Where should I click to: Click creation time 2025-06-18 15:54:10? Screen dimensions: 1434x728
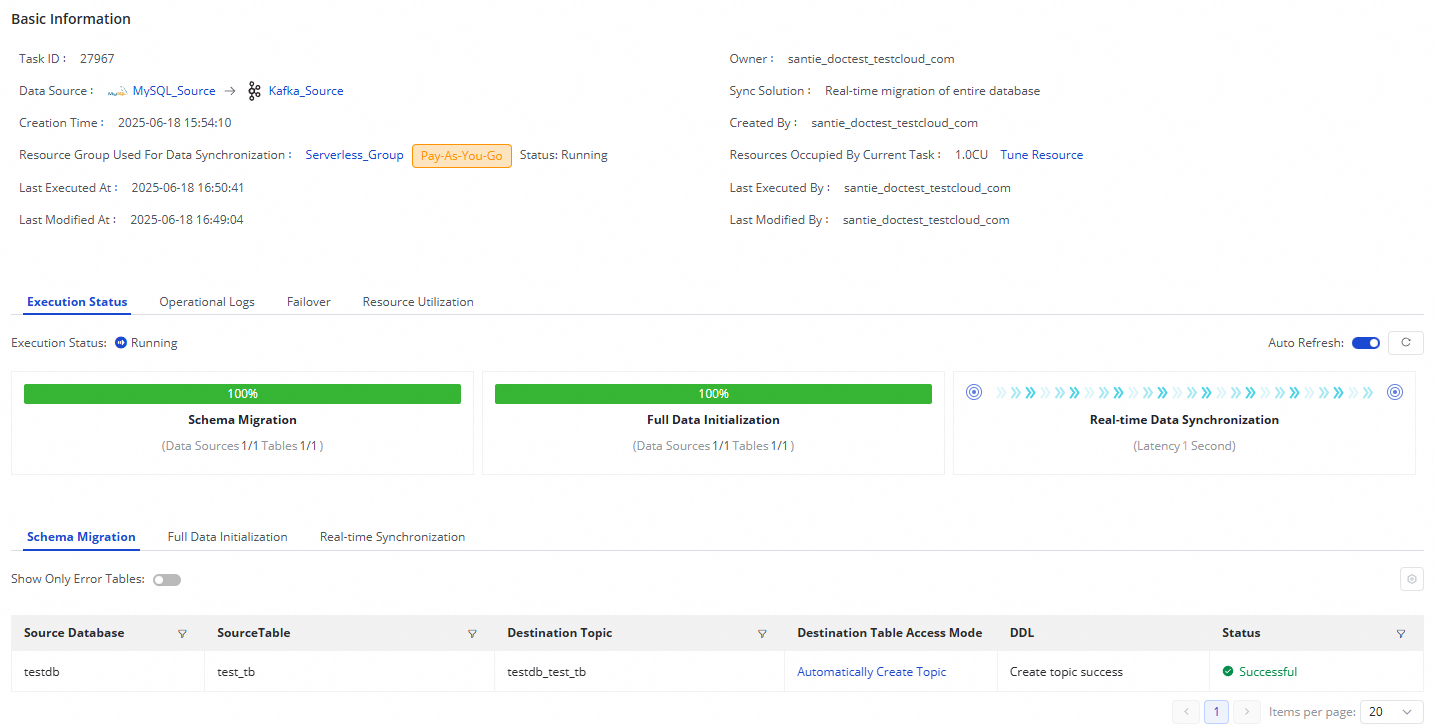pos(175,123)
